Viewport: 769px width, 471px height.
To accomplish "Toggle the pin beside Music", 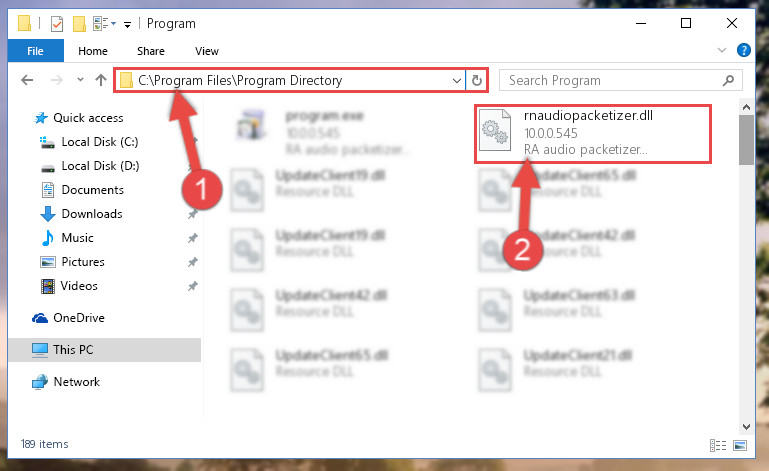I will tap(193, 238).
